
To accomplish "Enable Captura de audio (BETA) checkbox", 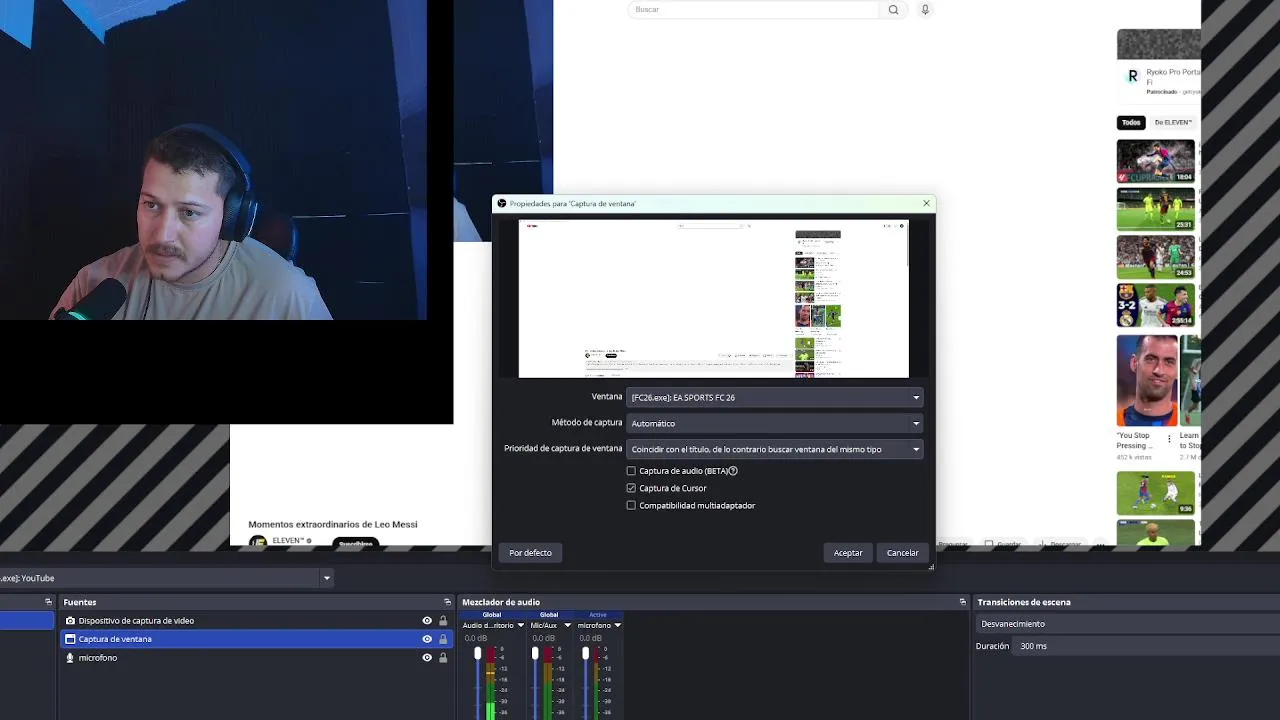I will point(631,471).
